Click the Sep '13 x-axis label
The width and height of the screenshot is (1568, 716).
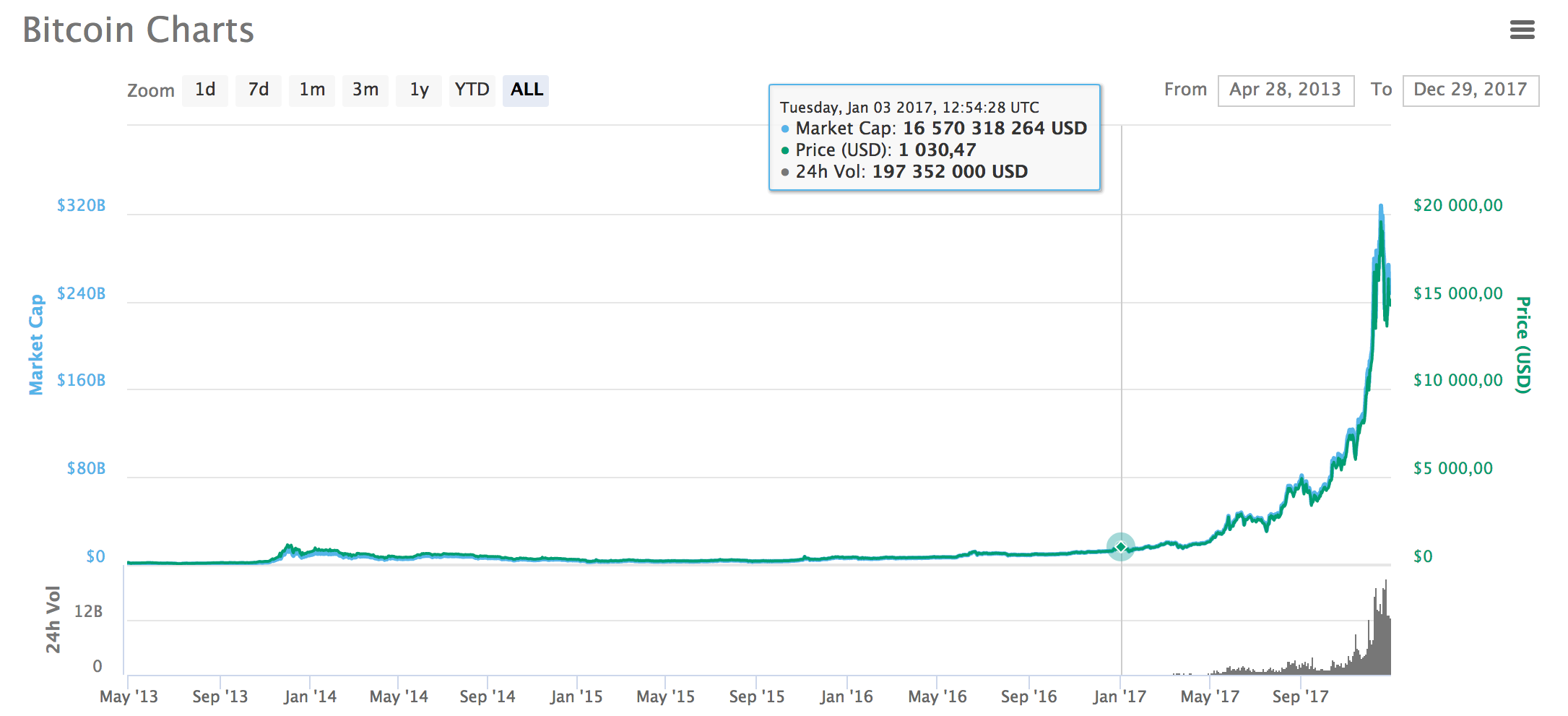tap(220, 696)
